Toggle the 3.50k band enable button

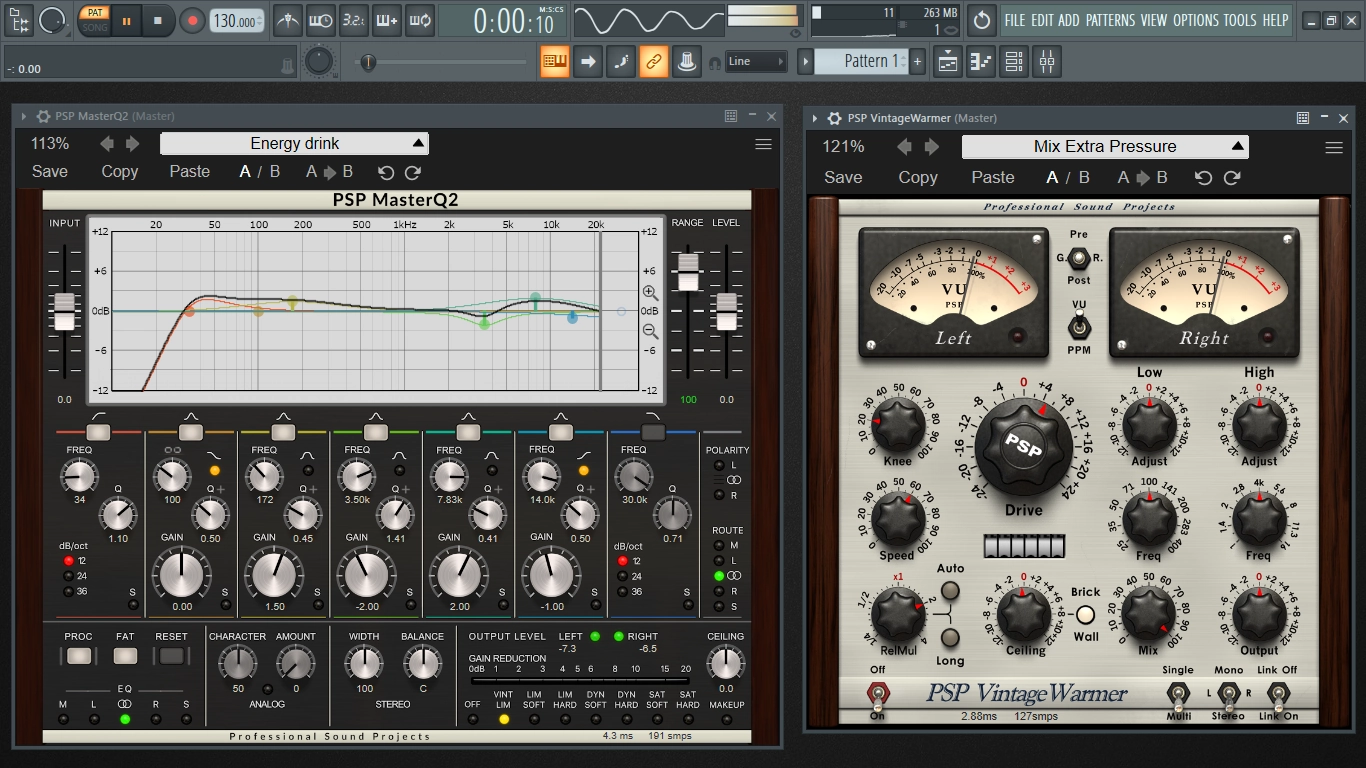point(376,432)
